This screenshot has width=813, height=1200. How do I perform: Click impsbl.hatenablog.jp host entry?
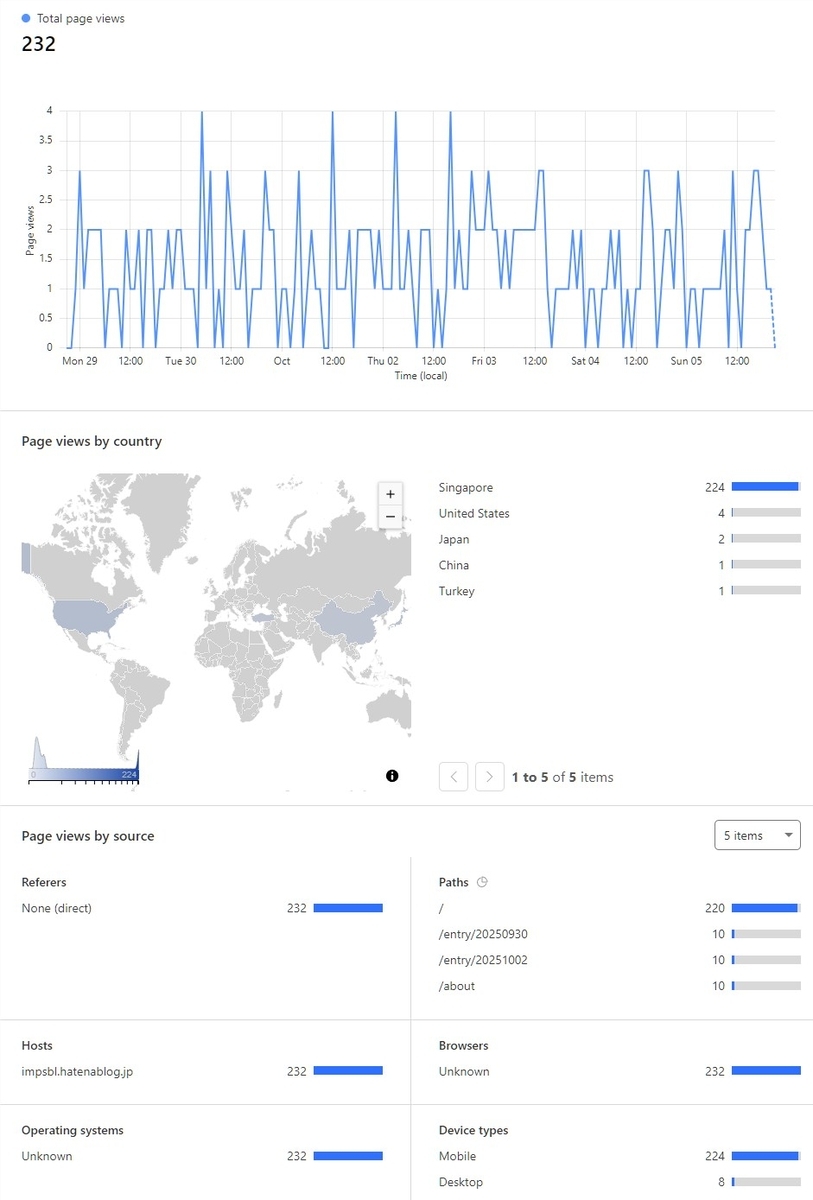(x=77, y=1071)
